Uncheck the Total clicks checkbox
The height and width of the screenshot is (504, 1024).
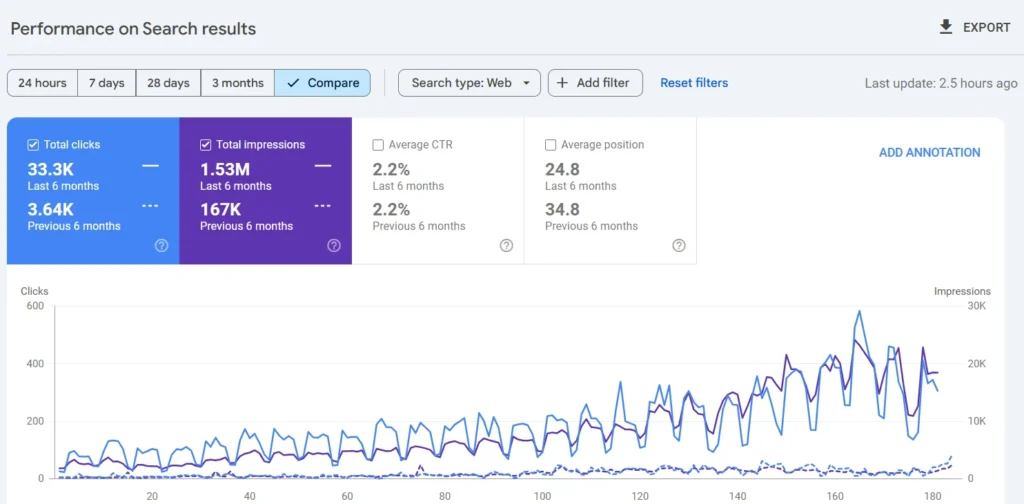coord(33,145)
